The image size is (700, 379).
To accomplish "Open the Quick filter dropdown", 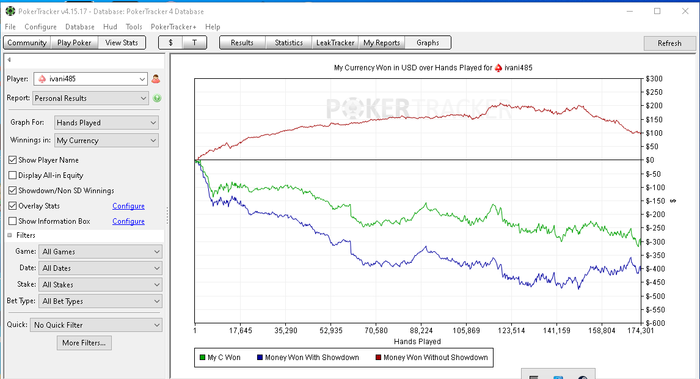I will coord(96,325).
